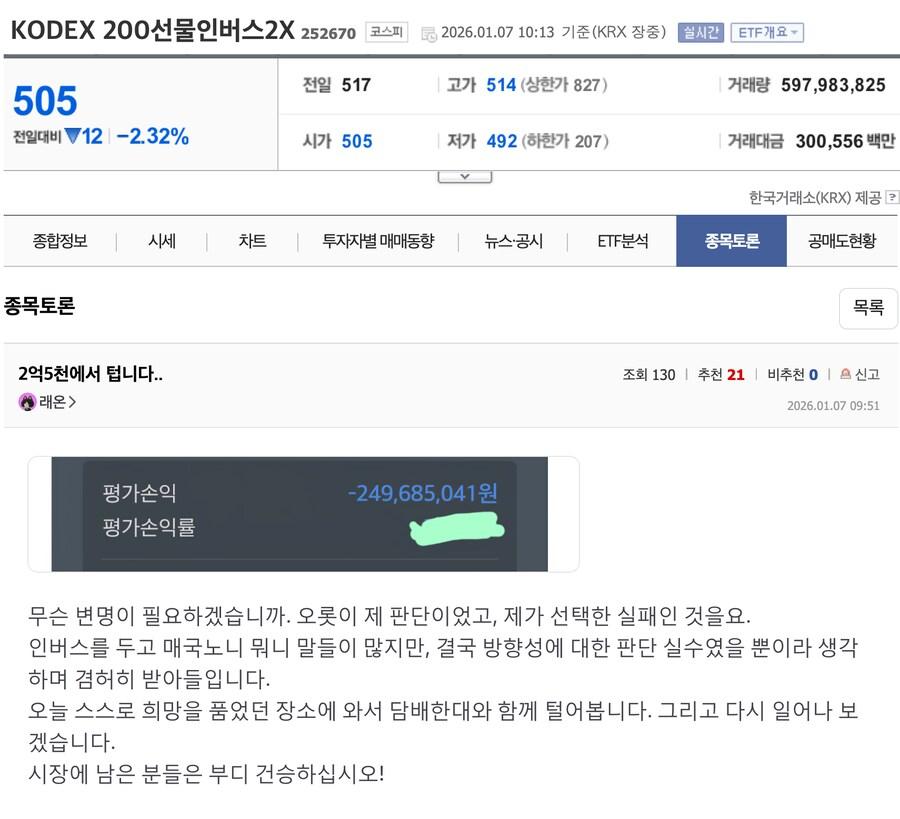Screen dimensions: 900x819
Task: Open the ETF분석 tab
Action: 622,241
